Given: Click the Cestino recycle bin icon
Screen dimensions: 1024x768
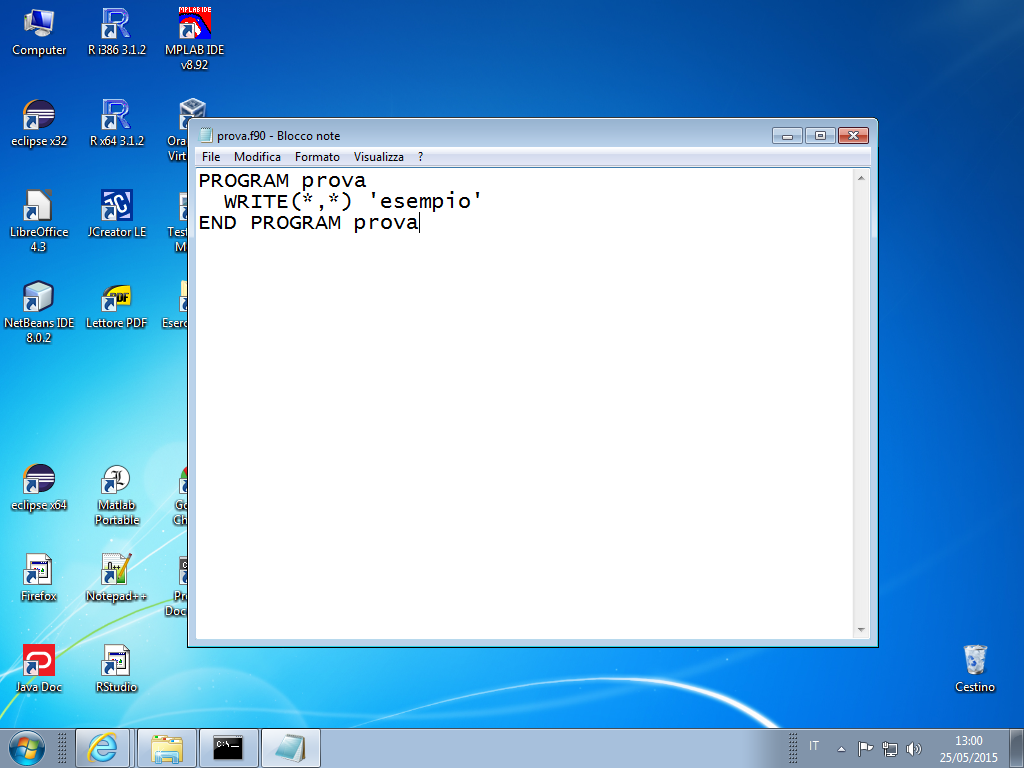Looking at the screenshot, I should pos(975,663).
